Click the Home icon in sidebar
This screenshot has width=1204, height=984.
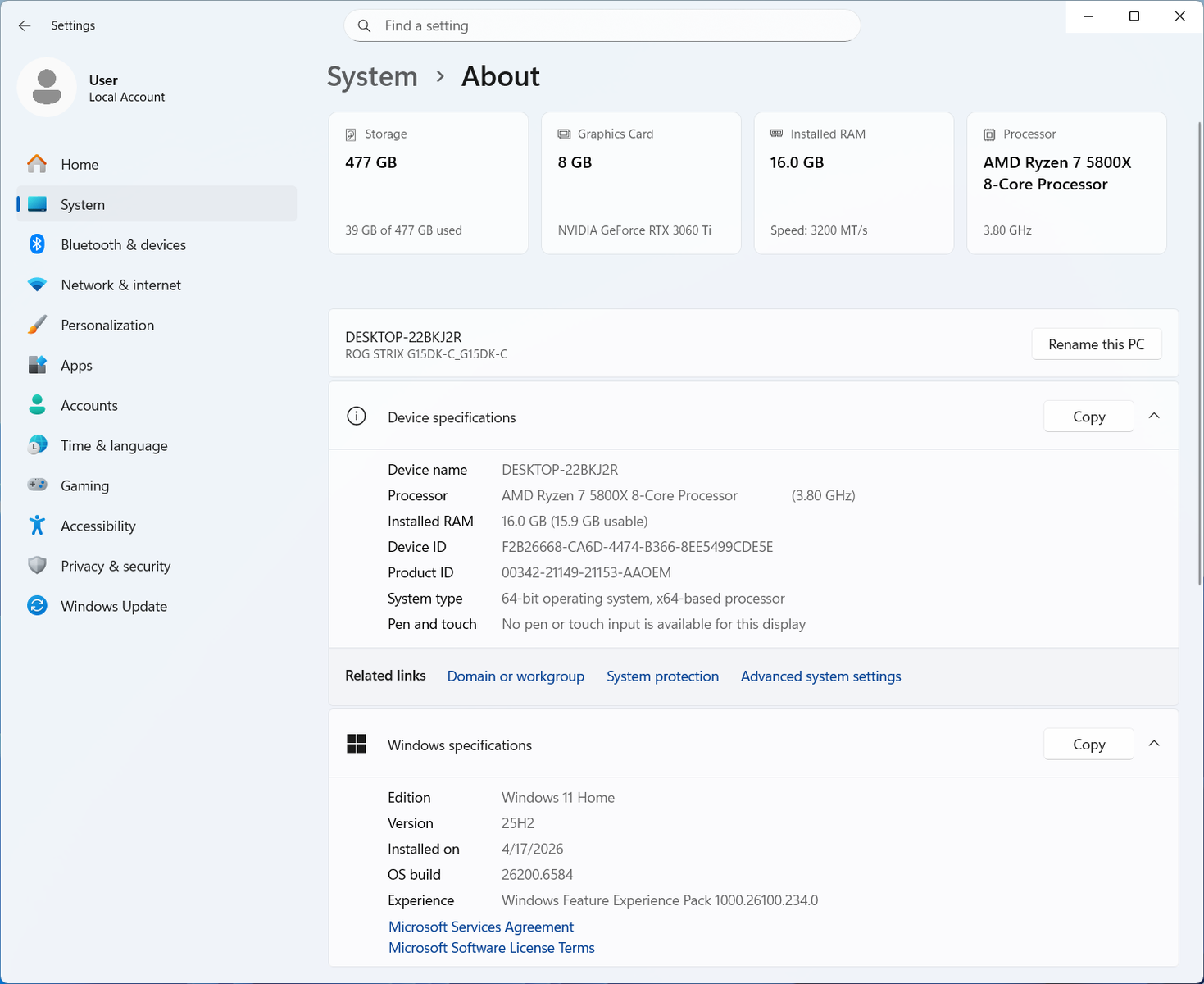37,164
